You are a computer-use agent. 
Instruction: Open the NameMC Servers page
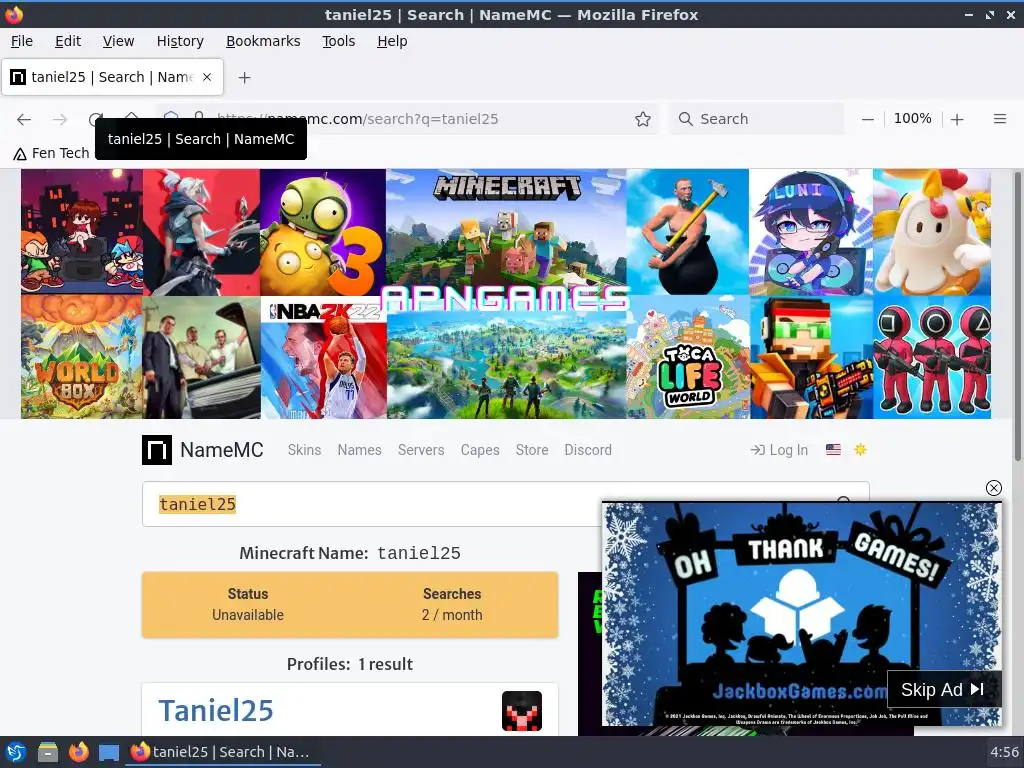coord(421,450)
